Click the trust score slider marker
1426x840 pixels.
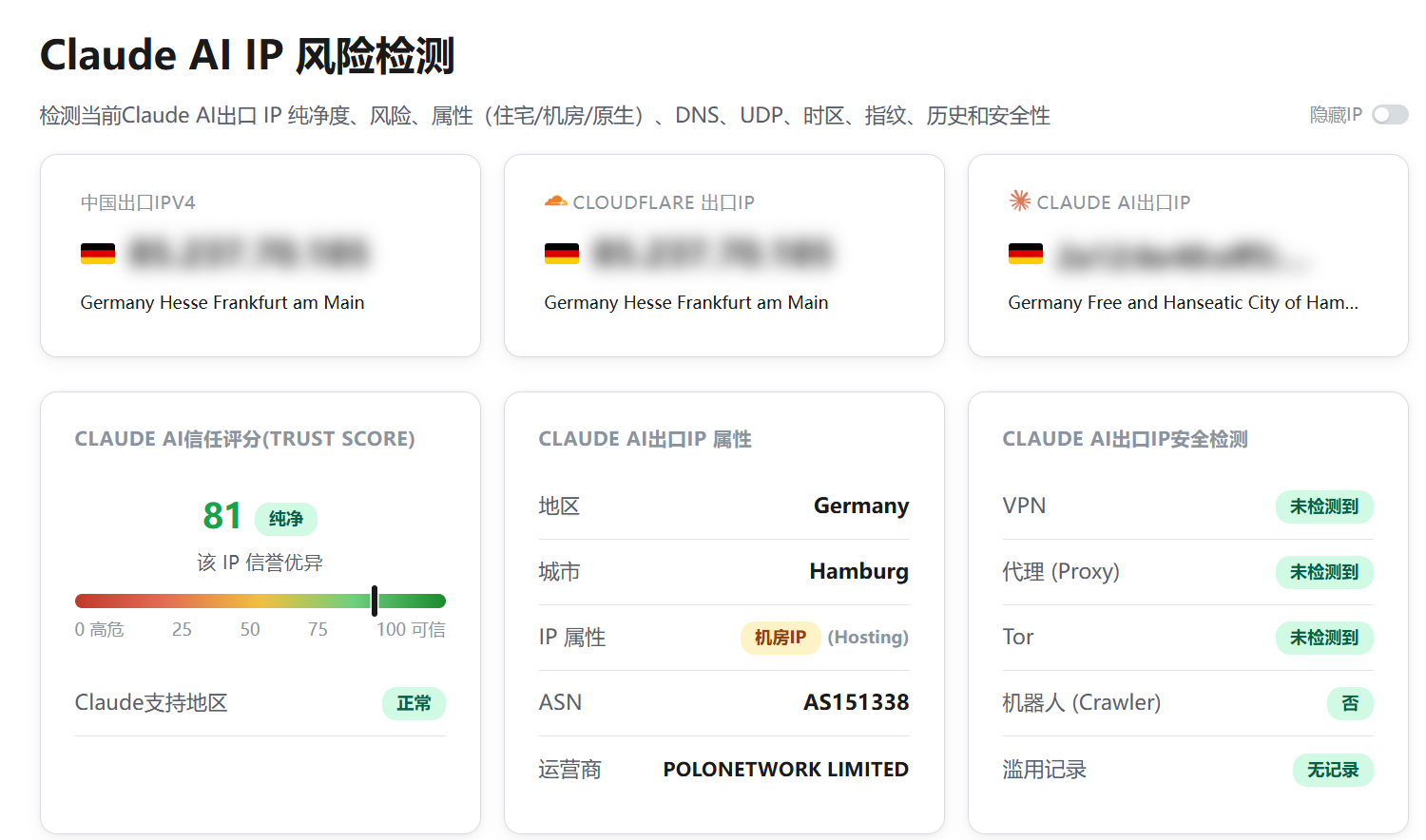[375, 601]
